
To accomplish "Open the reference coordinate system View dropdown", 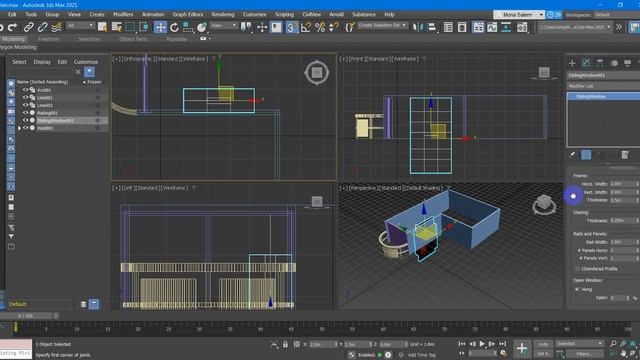I will (x=223, y=25).
